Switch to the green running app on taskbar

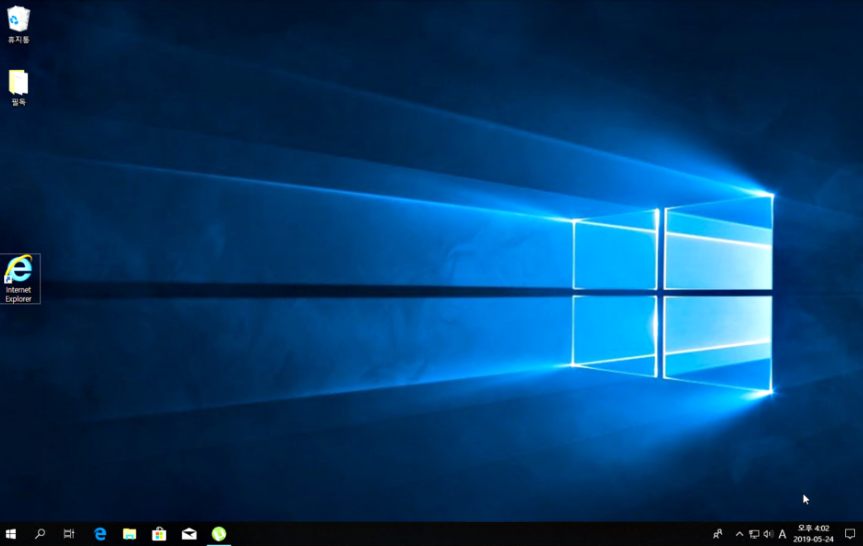[x=219, y=534]
